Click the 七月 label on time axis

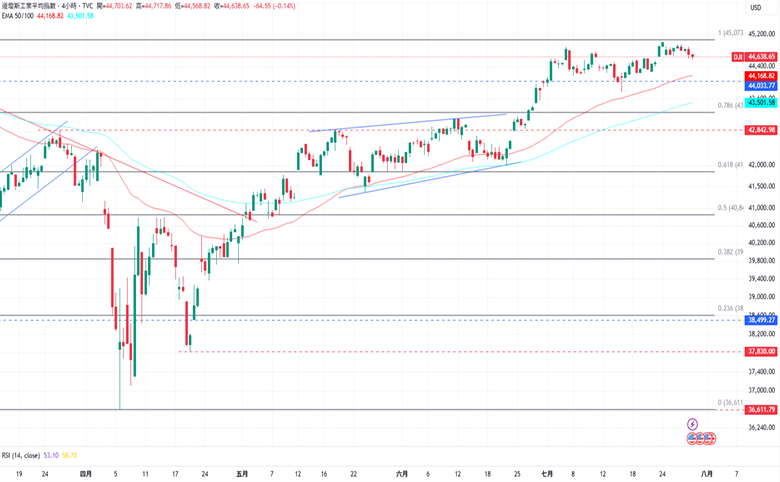click(547, 474)
